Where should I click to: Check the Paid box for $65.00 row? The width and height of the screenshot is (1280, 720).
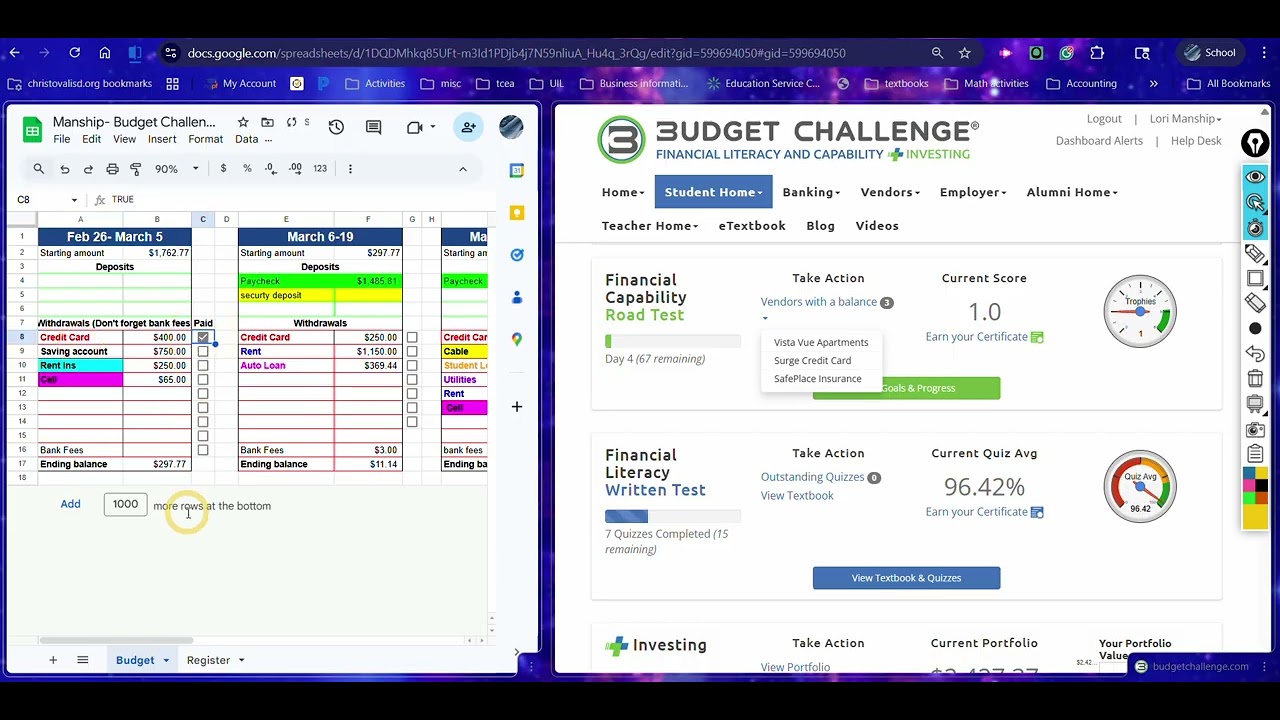point(203,380)
